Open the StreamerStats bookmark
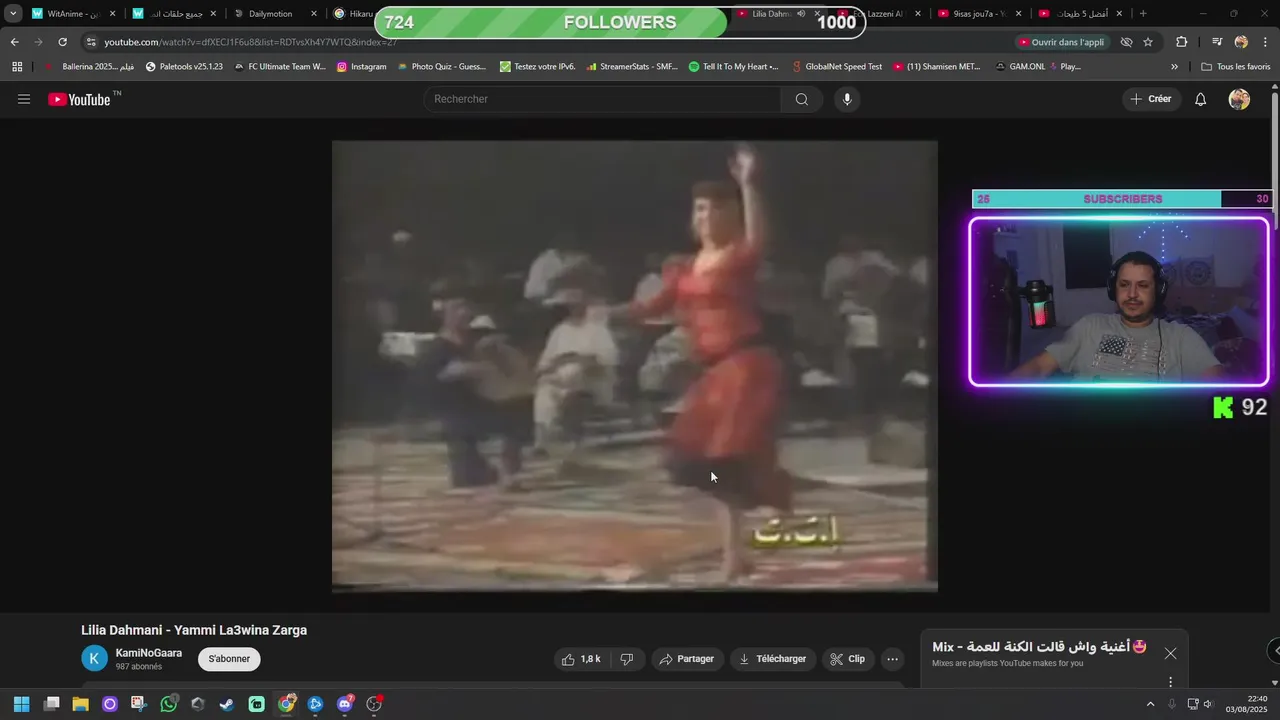This screenshot has height=720, width=1280. (x=632, y=67)
